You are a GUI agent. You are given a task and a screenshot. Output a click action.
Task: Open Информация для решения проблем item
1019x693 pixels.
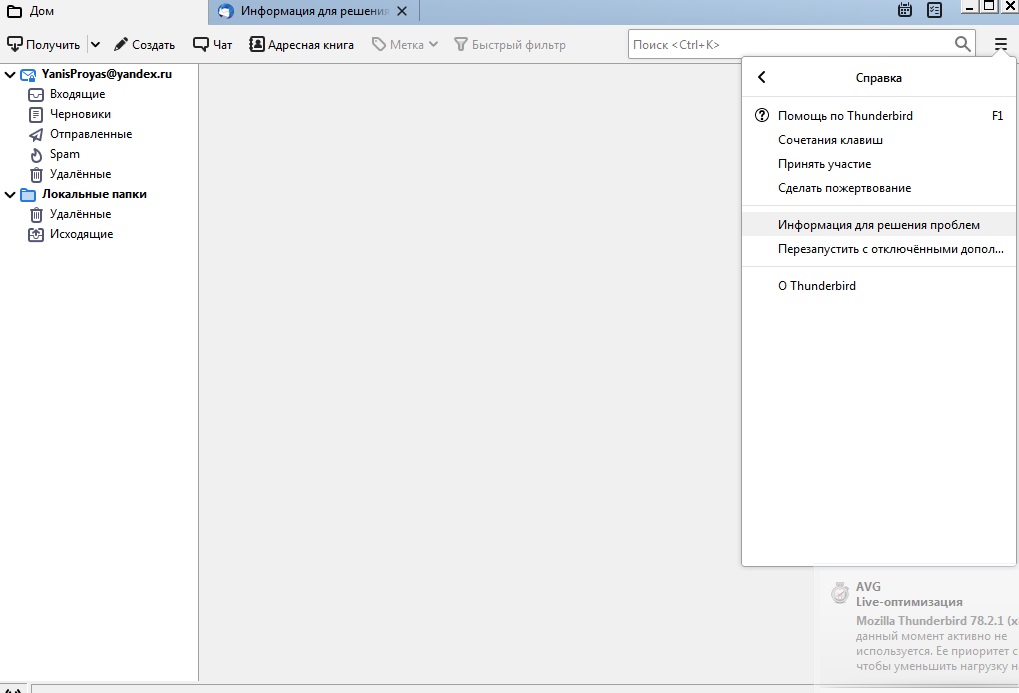click(x=879, y=225)
